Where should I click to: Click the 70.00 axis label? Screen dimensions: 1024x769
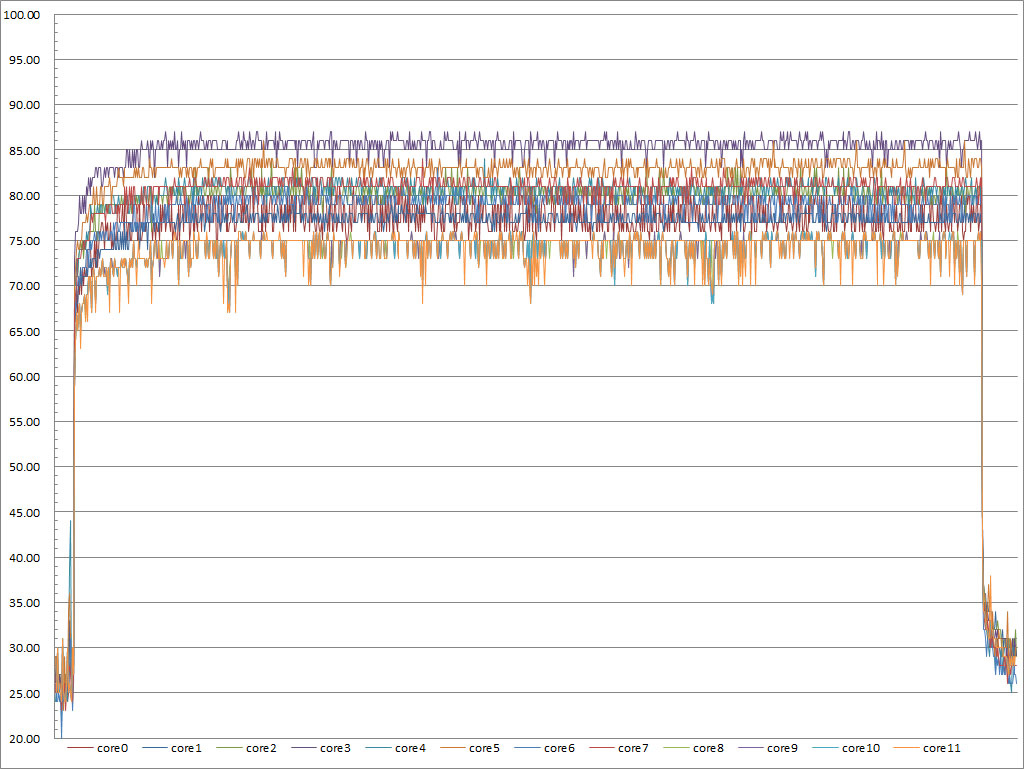coord(24,286)
